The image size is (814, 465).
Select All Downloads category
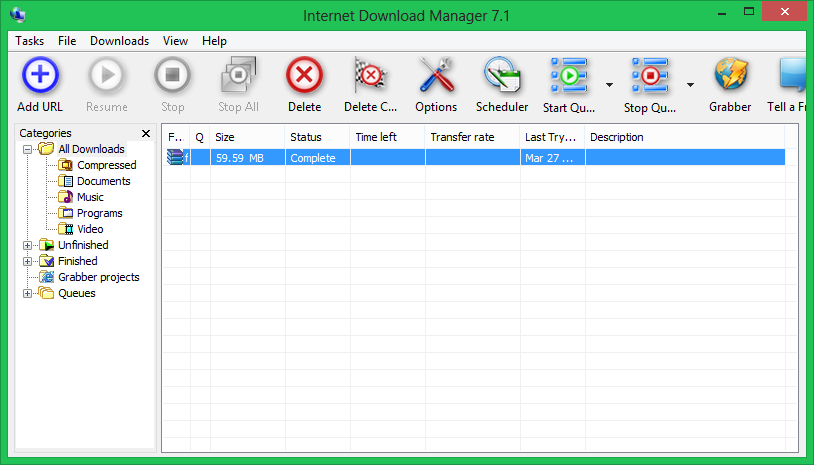91,149
